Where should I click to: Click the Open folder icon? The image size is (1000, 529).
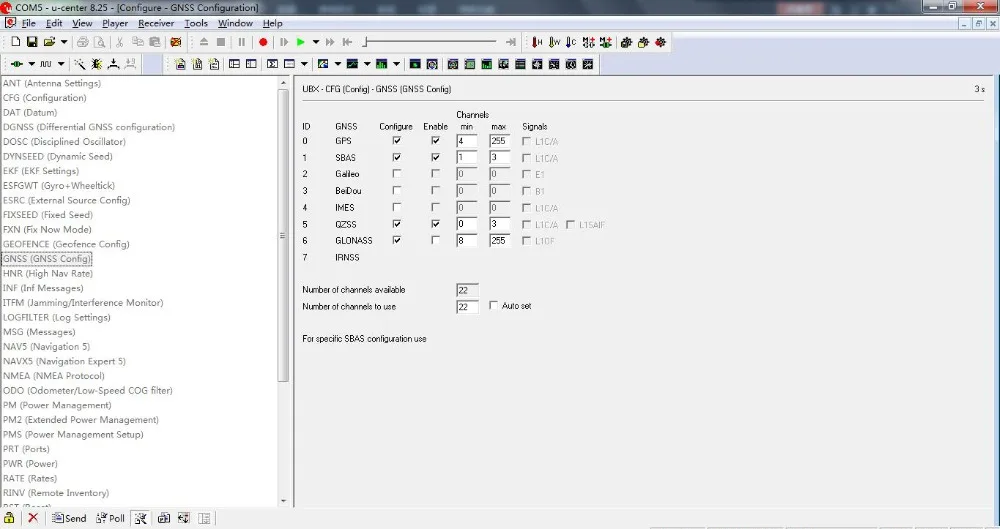coord(49,42)
